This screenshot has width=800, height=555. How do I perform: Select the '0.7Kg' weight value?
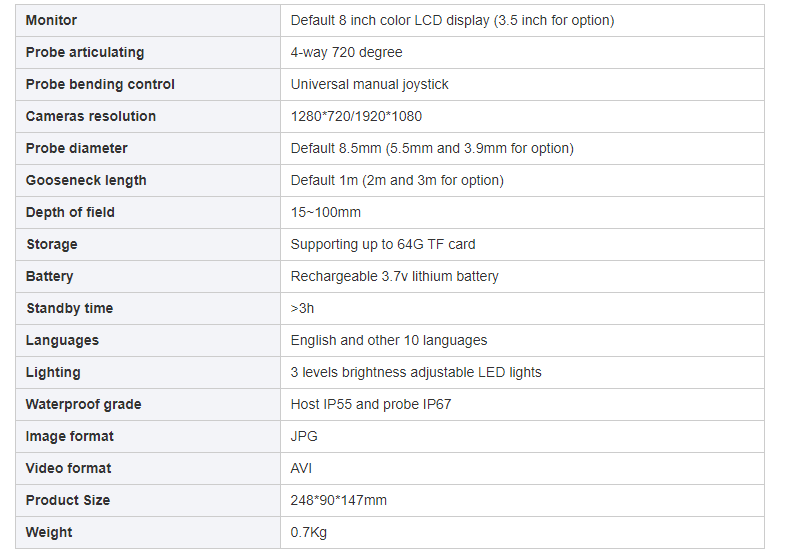pyautogui.click(x=309, y=533)
